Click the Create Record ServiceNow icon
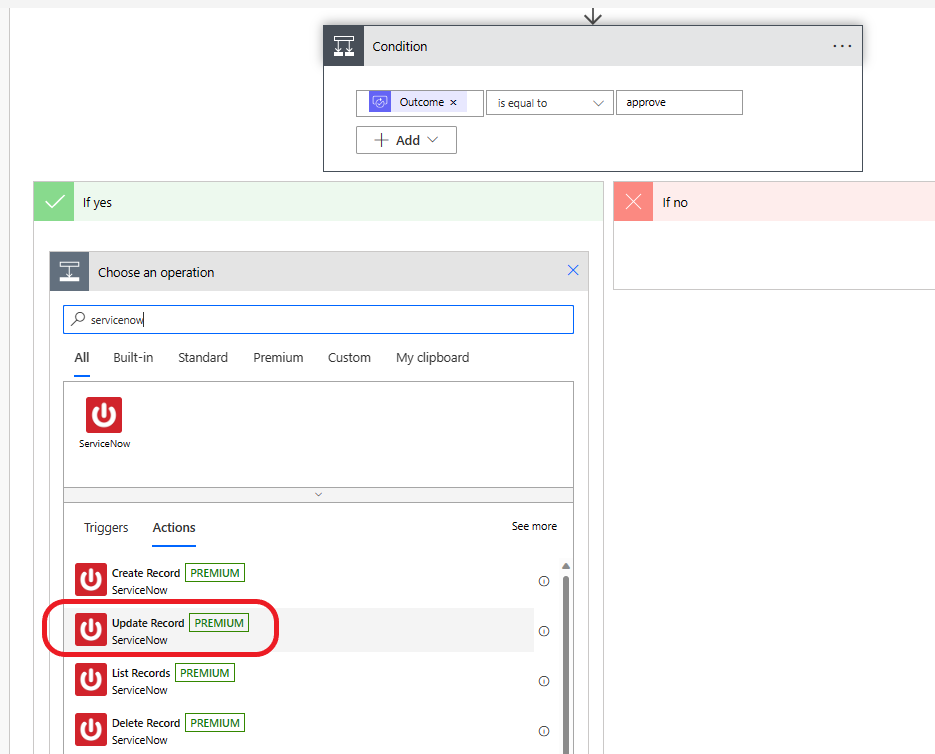The width and height of the screenshot is (935, 754). (x=91, y=579)
